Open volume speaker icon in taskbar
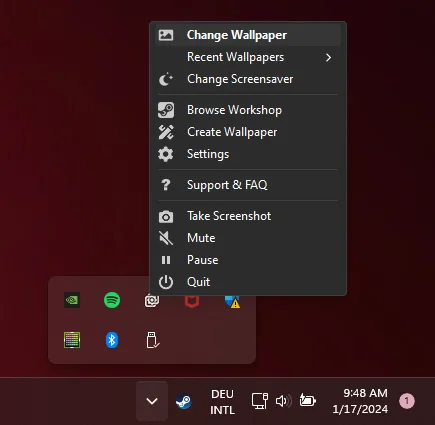Screen dimensions: 435x425 click(284, 401)
